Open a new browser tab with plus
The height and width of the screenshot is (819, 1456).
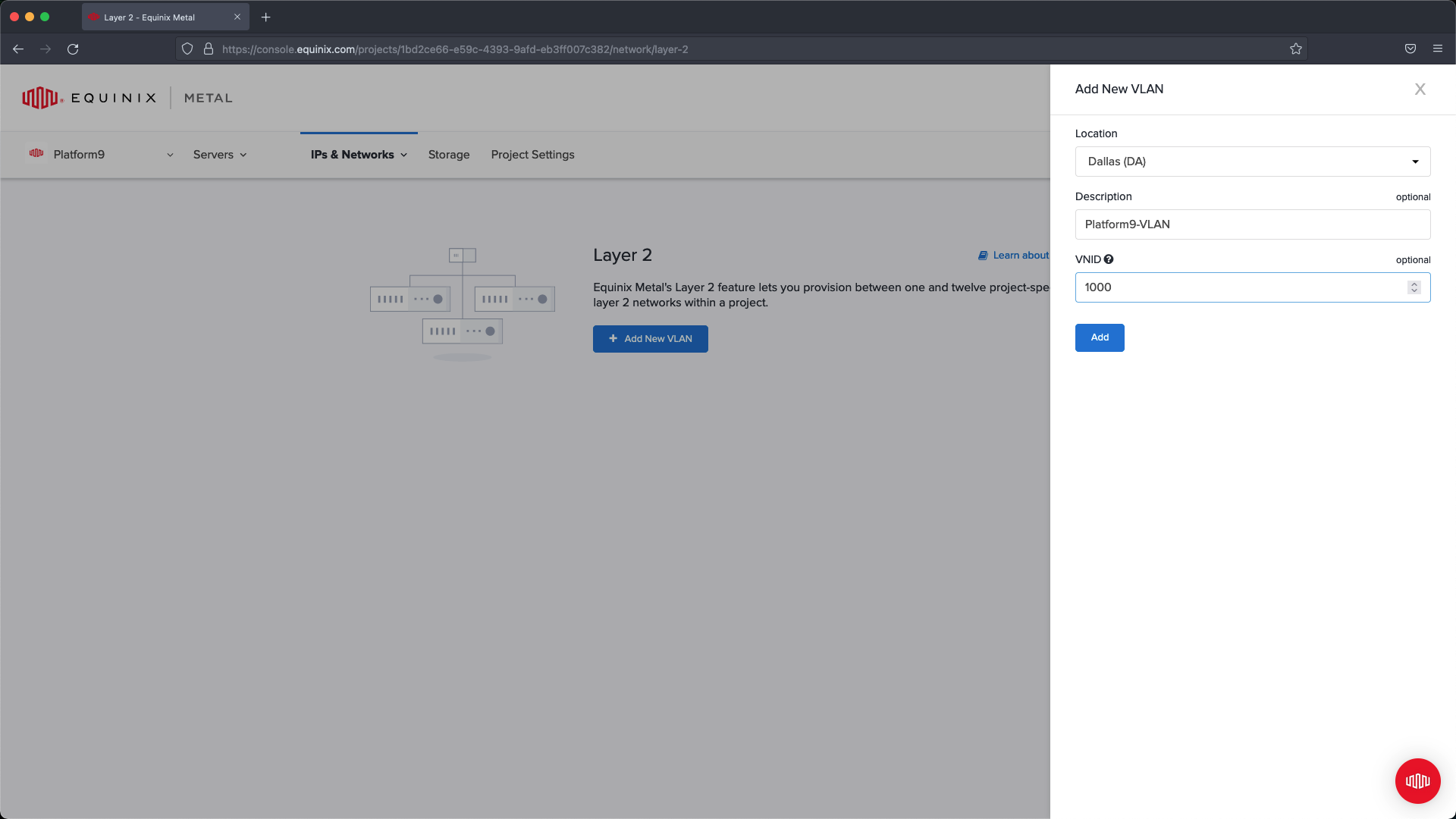click(265, 17)
